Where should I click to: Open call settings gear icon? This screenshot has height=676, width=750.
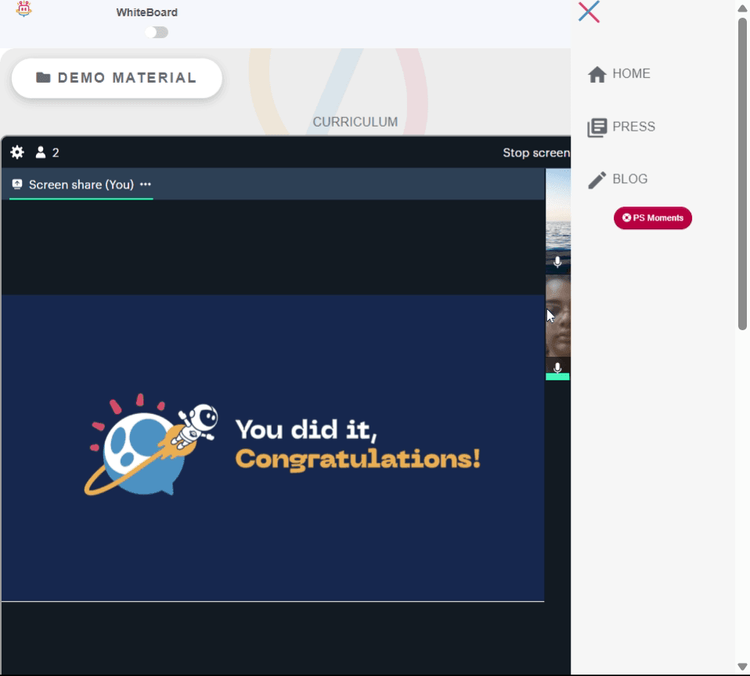(17, 152)
